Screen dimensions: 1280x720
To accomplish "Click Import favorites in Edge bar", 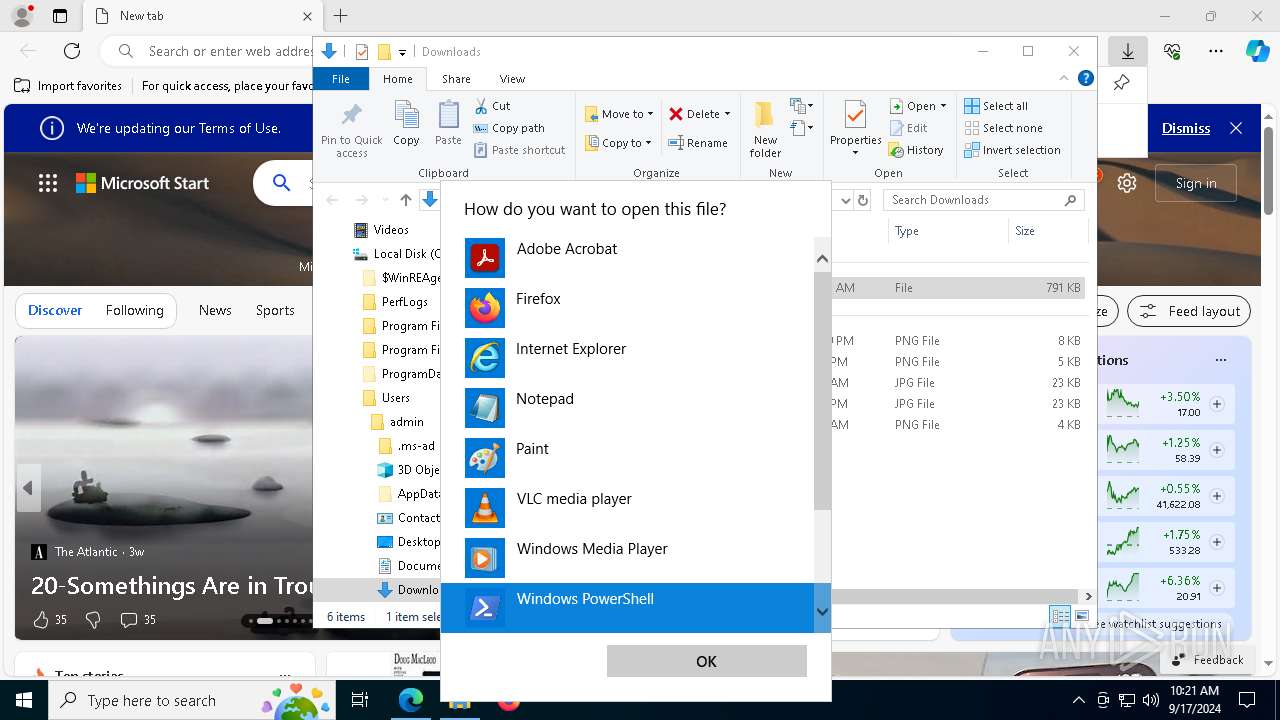I will click(68, 86).
